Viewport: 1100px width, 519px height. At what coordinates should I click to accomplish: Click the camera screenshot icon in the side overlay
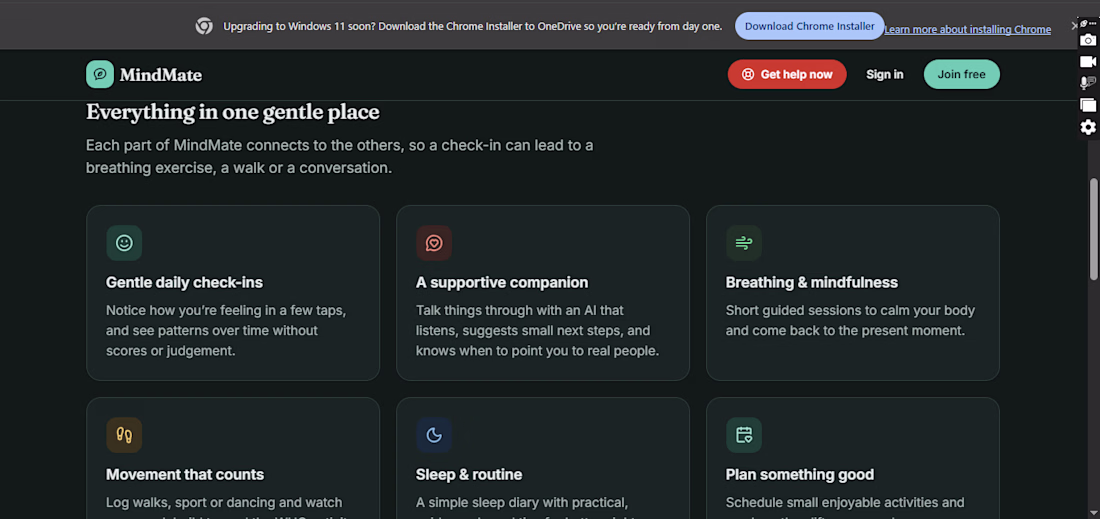pyautogui.click(x=1087, y=40)
